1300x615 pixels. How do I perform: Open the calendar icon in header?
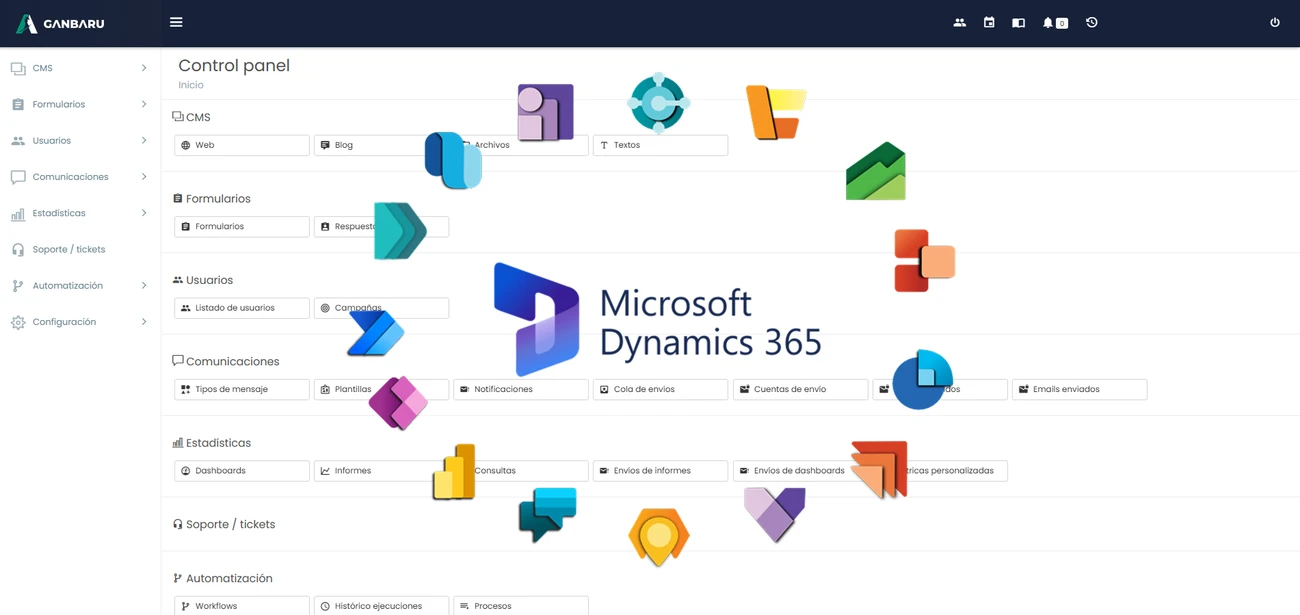tap(989, 22)
